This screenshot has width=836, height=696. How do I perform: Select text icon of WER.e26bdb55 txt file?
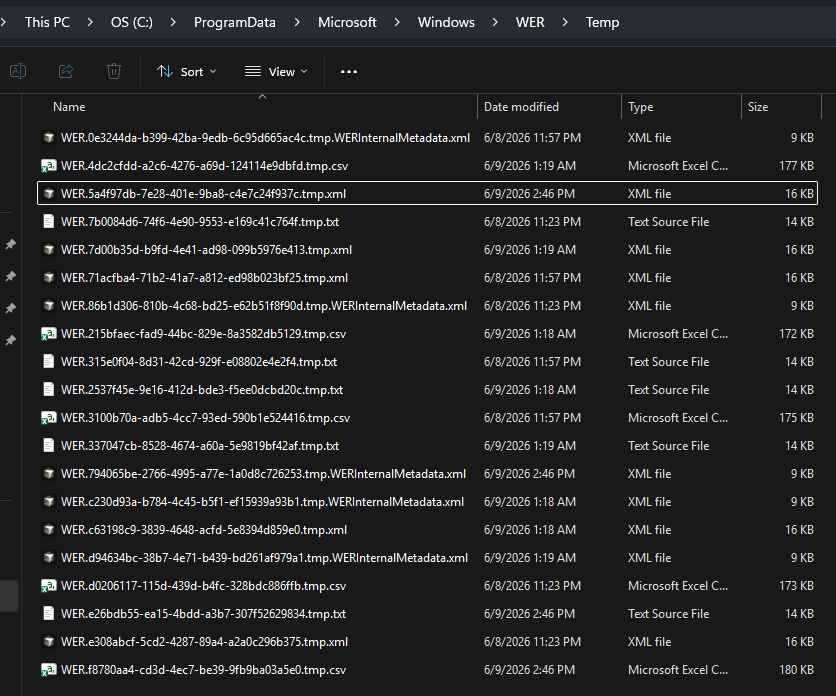click(x=49, y=613)
